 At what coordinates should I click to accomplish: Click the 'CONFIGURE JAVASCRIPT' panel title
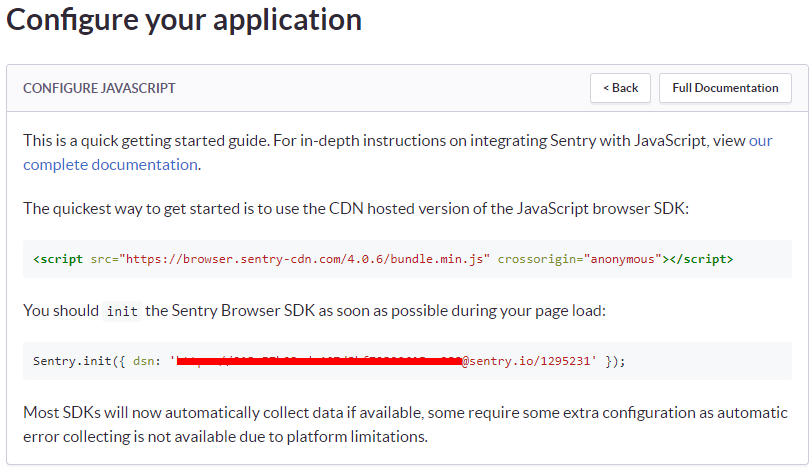(99, 88)
